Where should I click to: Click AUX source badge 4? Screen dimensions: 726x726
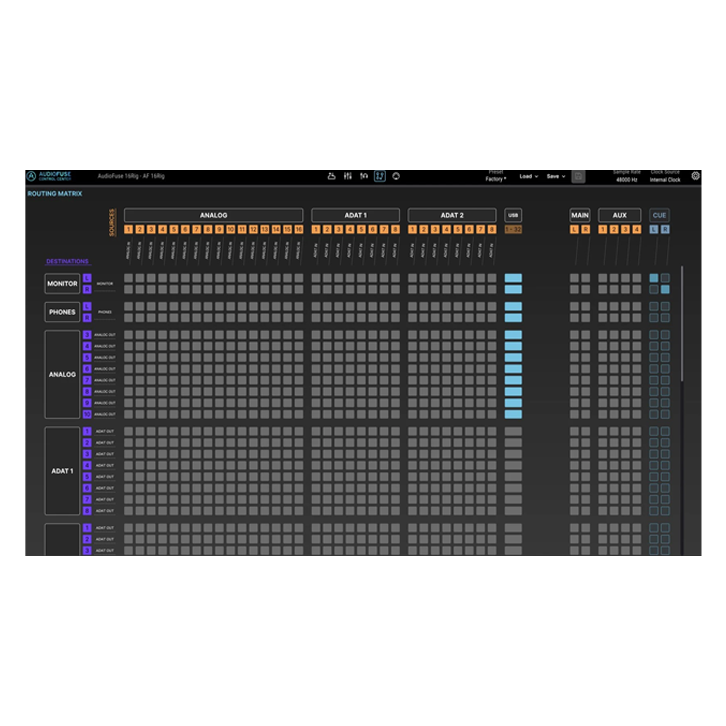click(637, 229)
